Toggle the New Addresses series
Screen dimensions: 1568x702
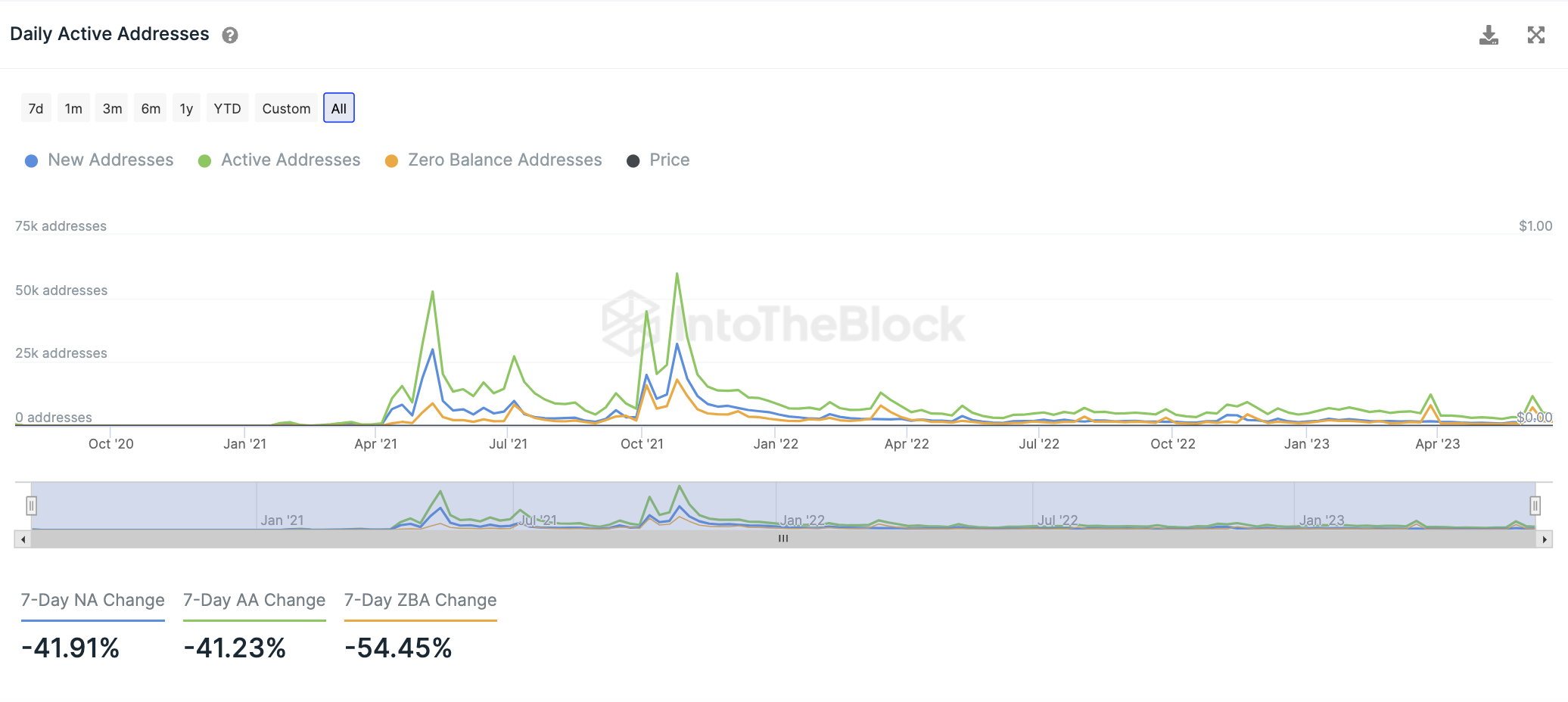[99, 160]
